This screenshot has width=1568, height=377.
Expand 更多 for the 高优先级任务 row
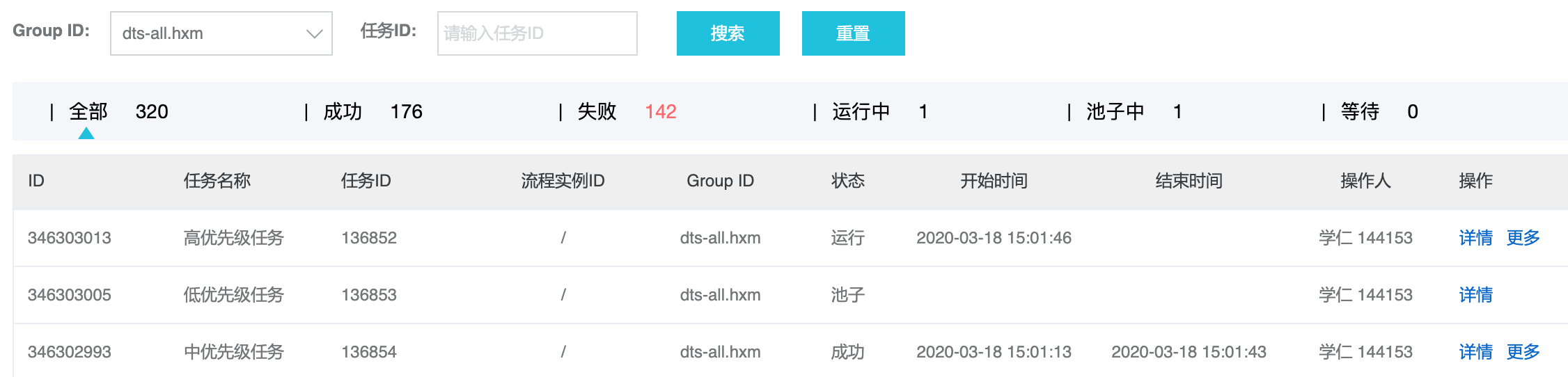(x=1523, y=238)
